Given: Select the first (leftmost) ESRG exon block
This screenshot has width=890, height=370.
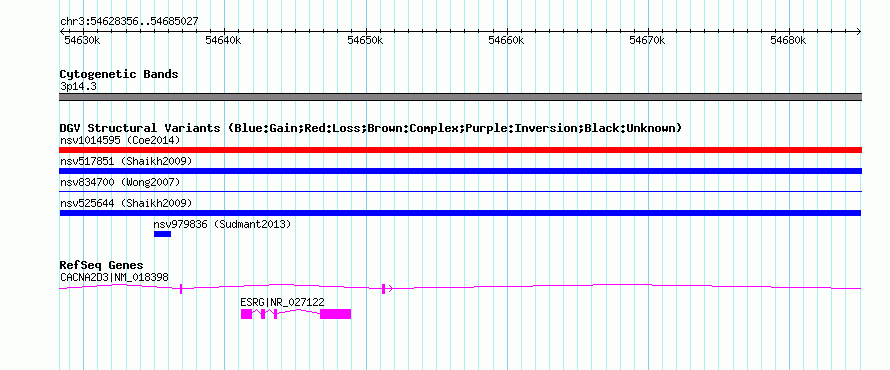Looking at the screenshot, I should (x=246, y=314).
